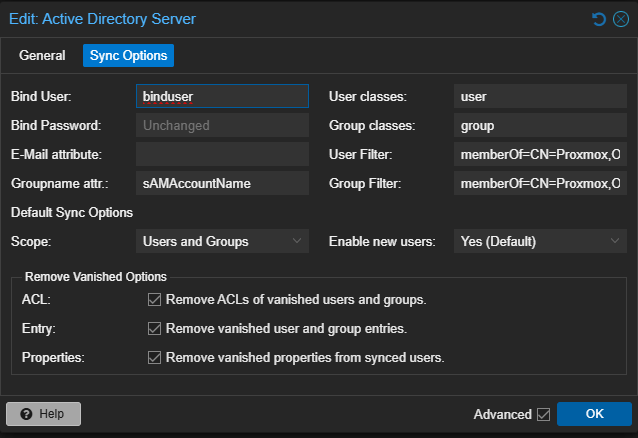Click the Group Filter text box

click(x=540, y=184)
